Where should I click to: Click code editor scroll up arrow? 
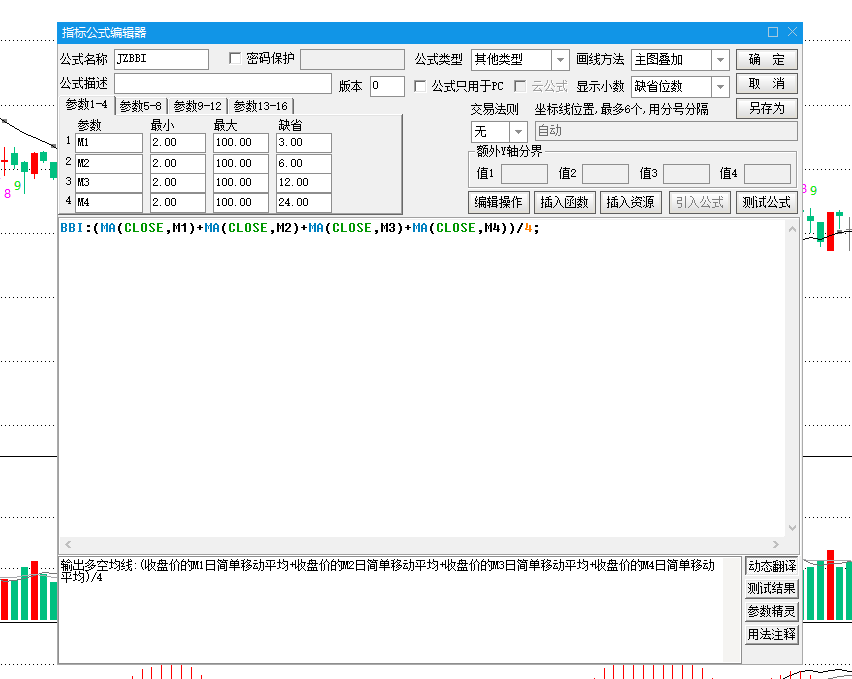[792, 229]
